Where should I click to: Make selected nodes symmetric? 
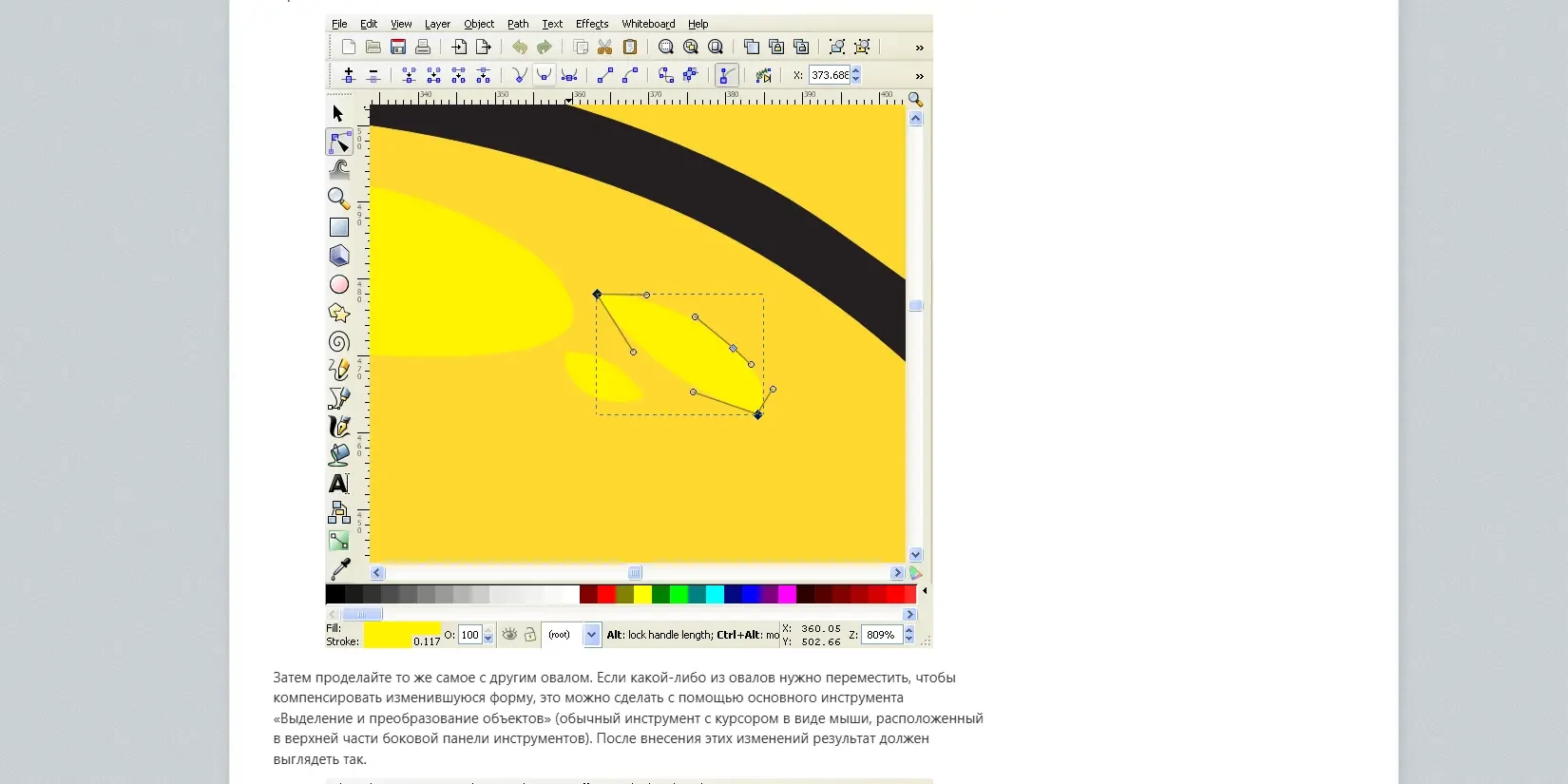(x=569, y=75)
